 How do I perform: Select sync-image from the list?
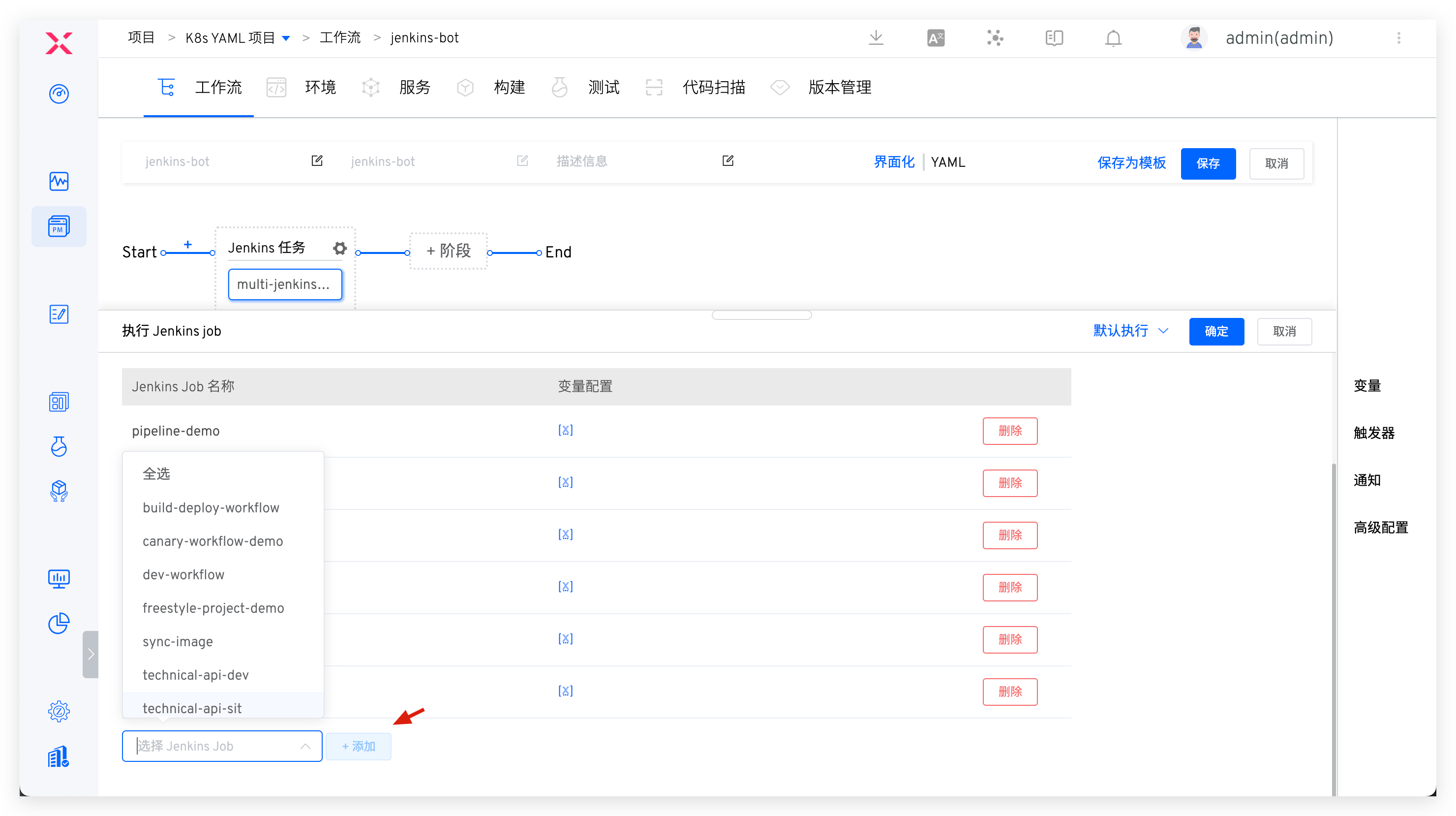223,642
